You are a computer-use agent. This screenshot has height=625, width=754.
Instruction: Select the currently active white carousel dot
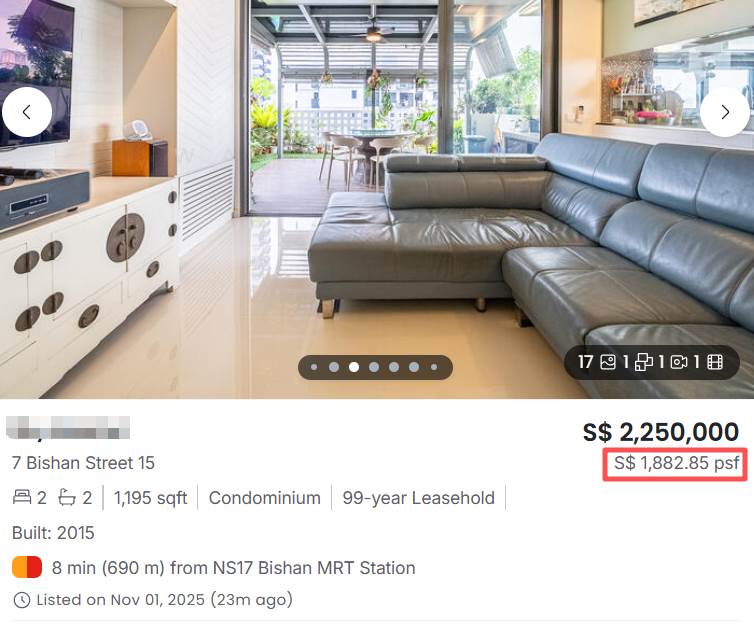[x=354, y=367]
